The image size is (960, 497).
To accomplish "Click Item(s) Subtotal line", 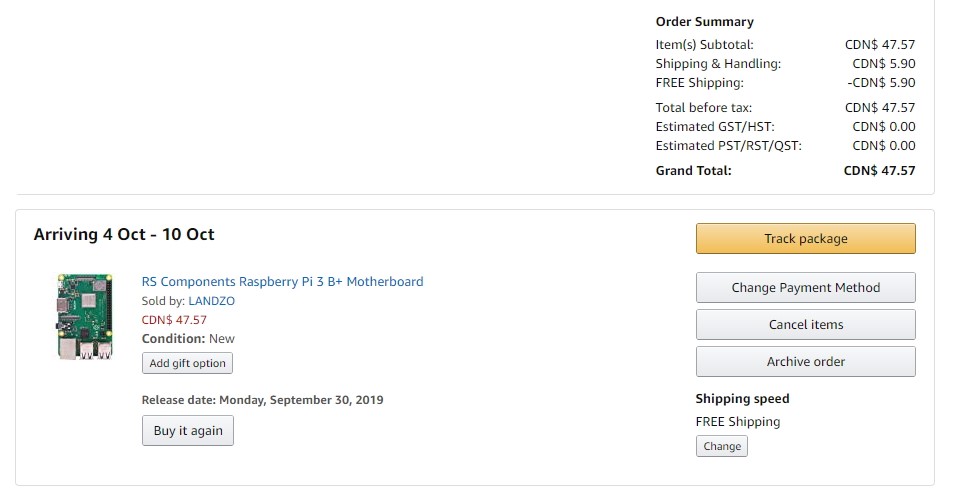I will pos(786,45).
